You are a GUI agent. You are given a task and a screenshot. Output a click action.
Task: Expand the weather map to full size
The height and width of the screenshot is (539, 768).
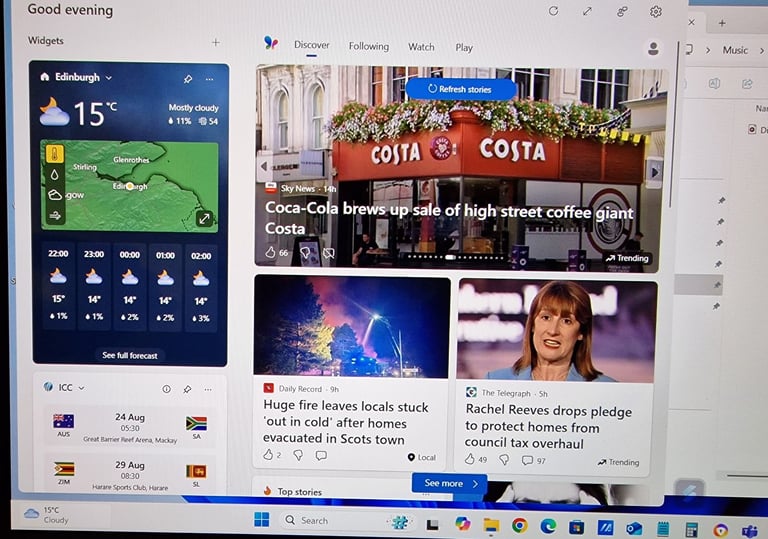coord(204,218)
